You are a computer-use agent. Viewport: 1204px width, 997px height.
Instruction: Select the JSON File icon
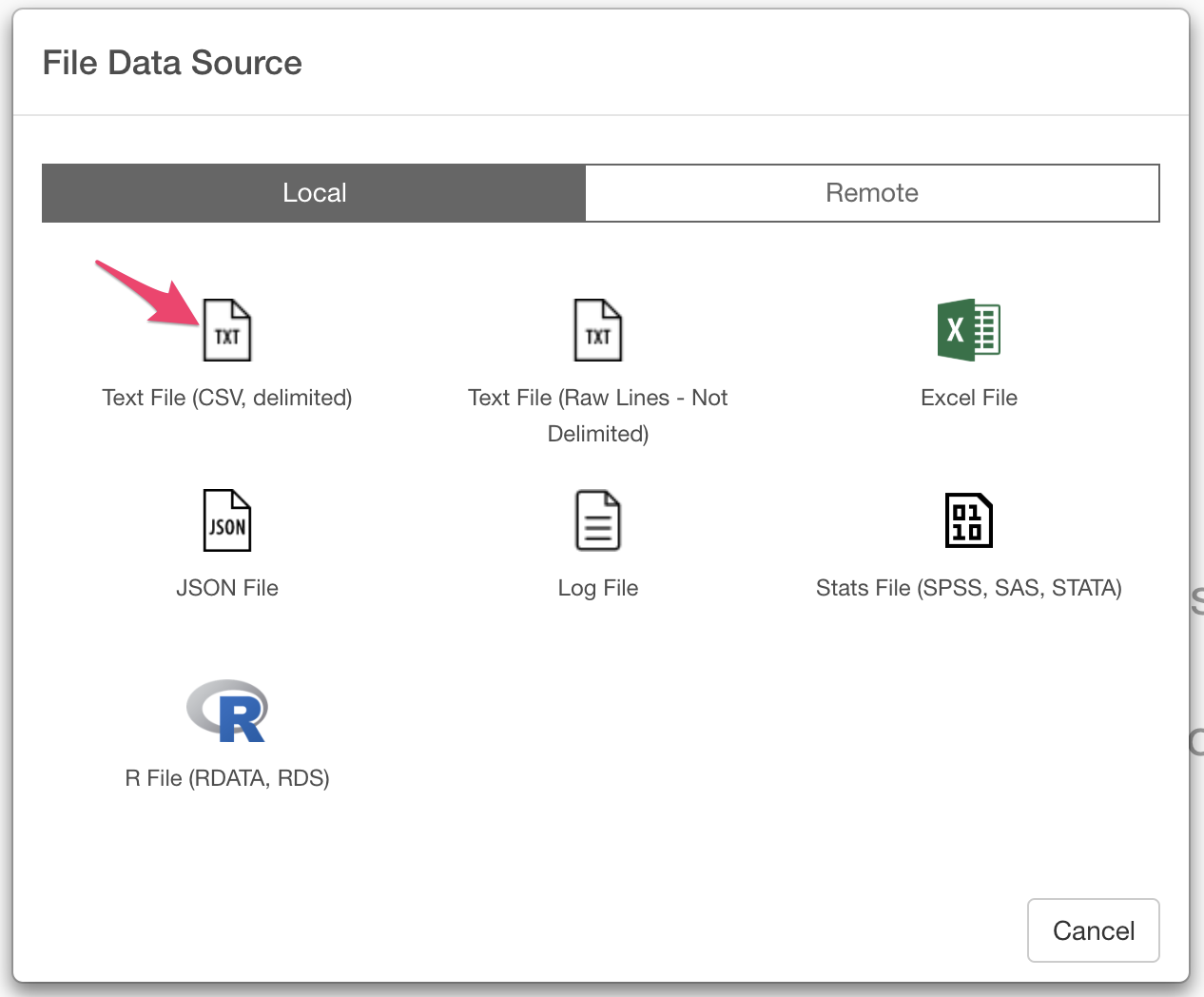tap(227, 520)
